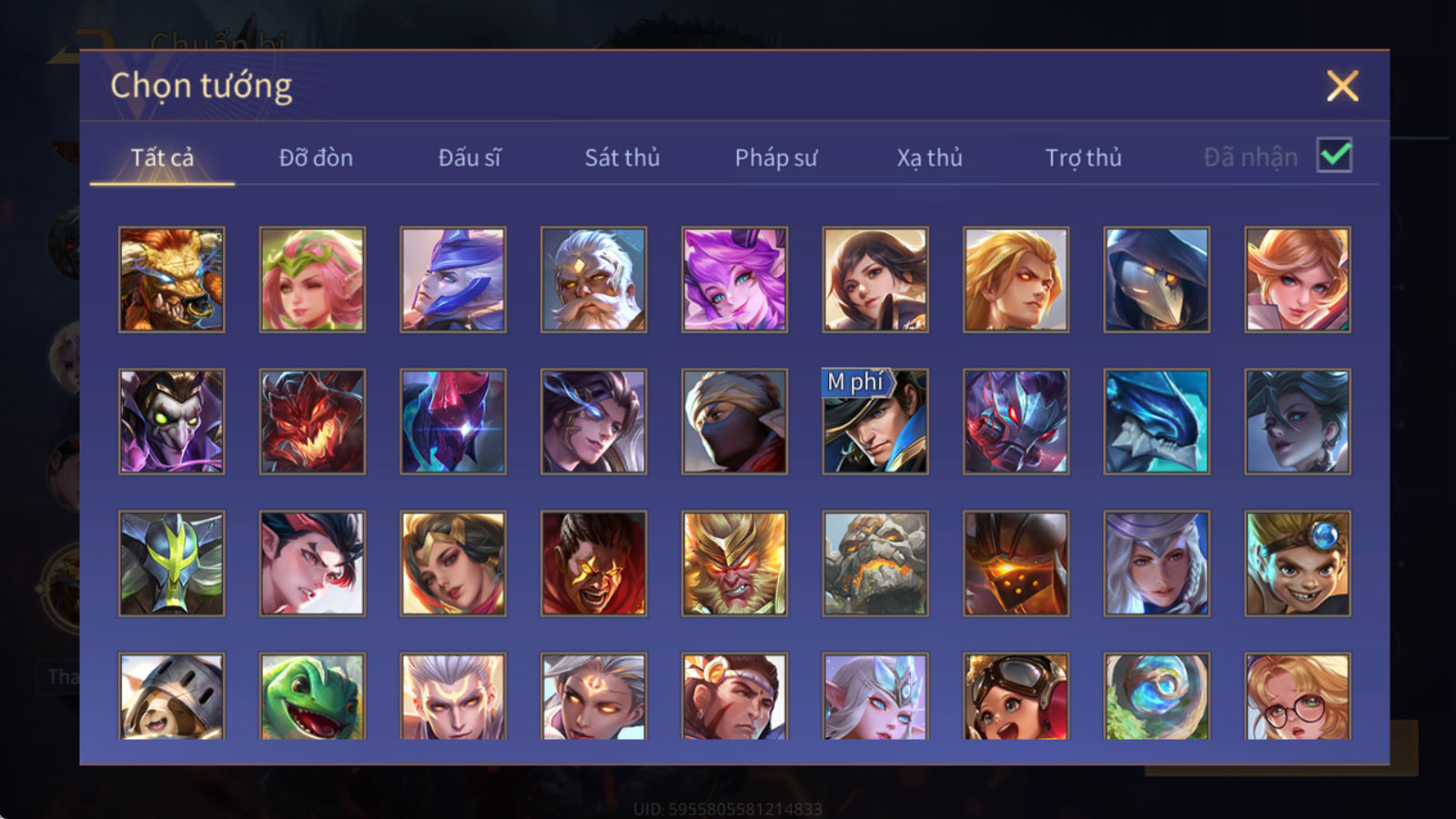Open the Đấu sĩ tab
1456x819 pixels.
(470, 157)
